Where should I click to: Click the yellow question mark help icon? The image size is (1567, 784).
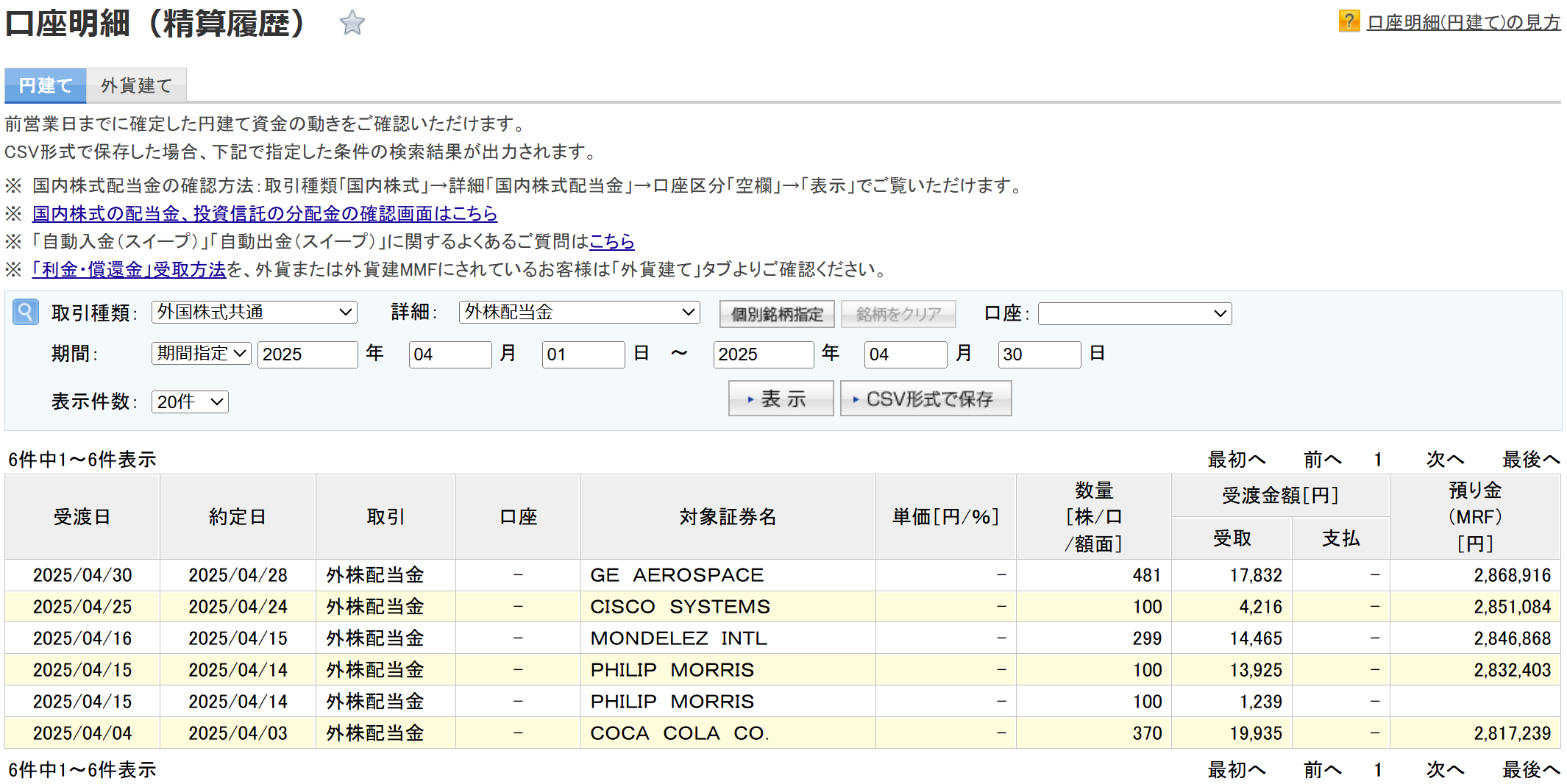(x=1349, y=21)
